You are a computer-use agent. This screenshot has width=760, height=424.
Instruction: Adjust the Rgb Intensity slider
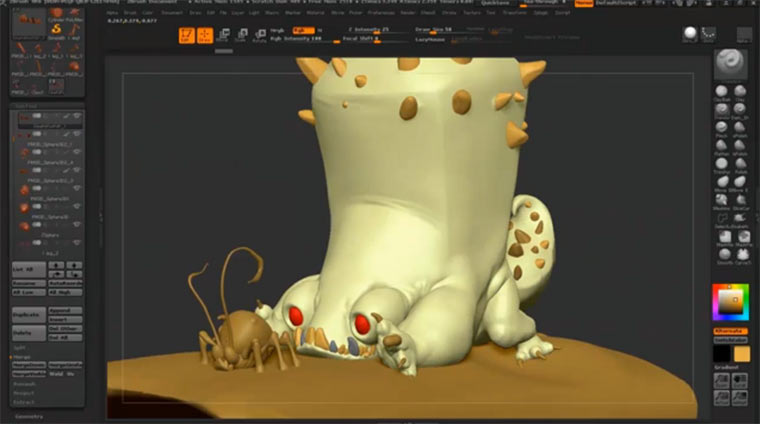coord(304,39)
